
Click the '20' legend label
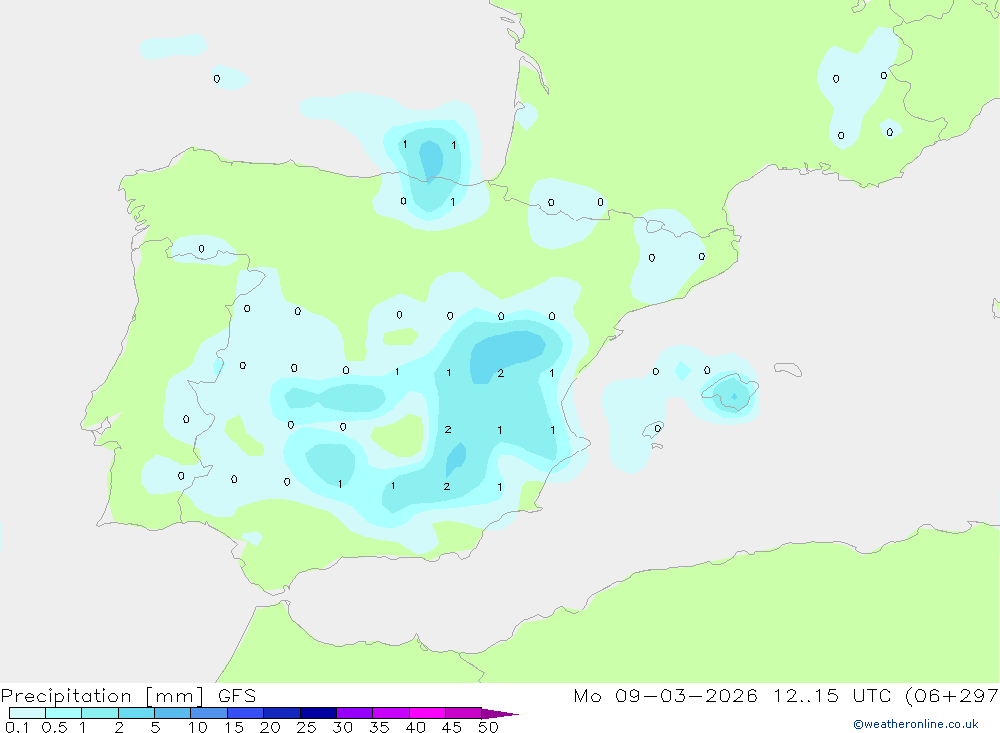pos(270,727)
